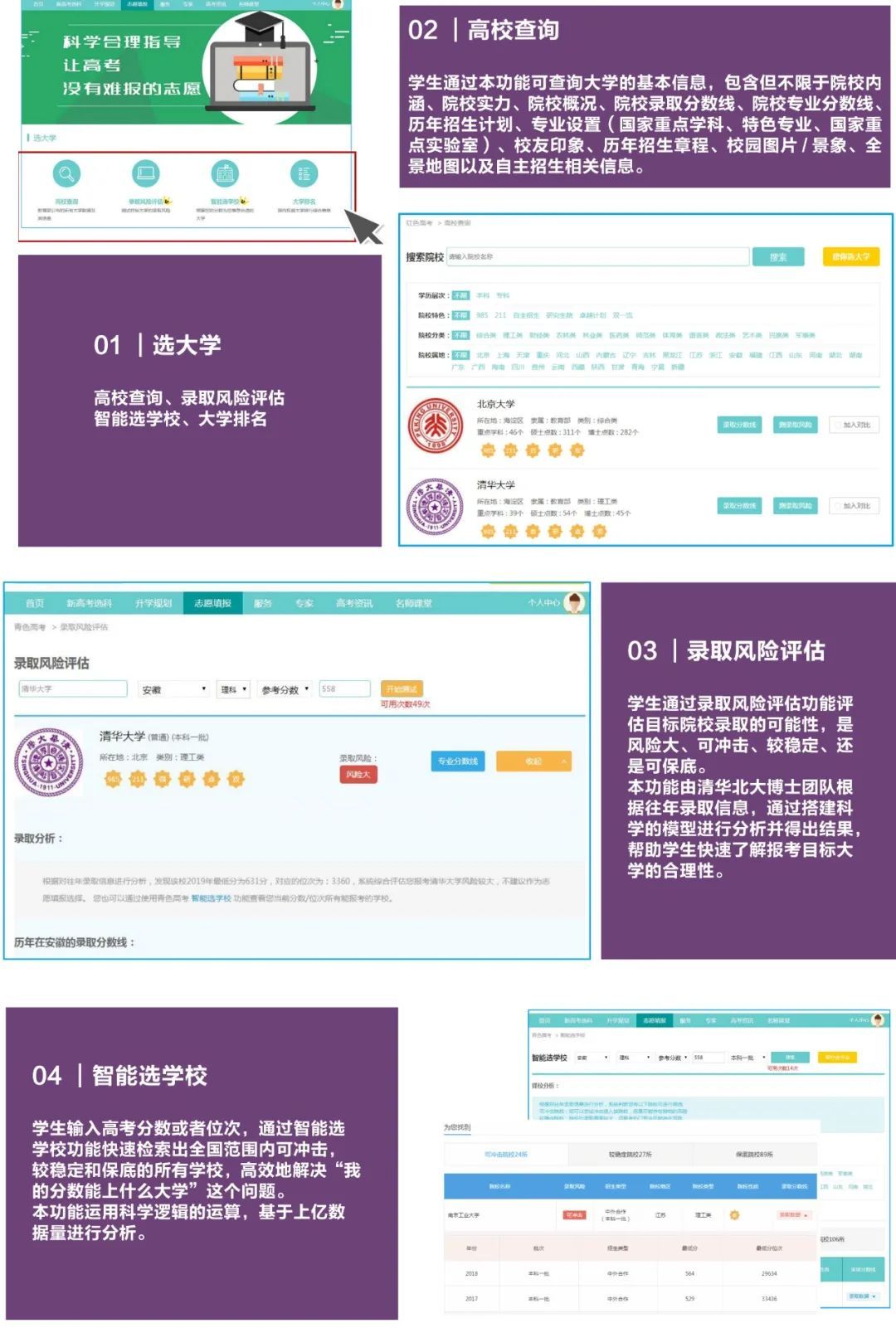
Task: Click the Peking University emblem
Action: tap(436, 426)
